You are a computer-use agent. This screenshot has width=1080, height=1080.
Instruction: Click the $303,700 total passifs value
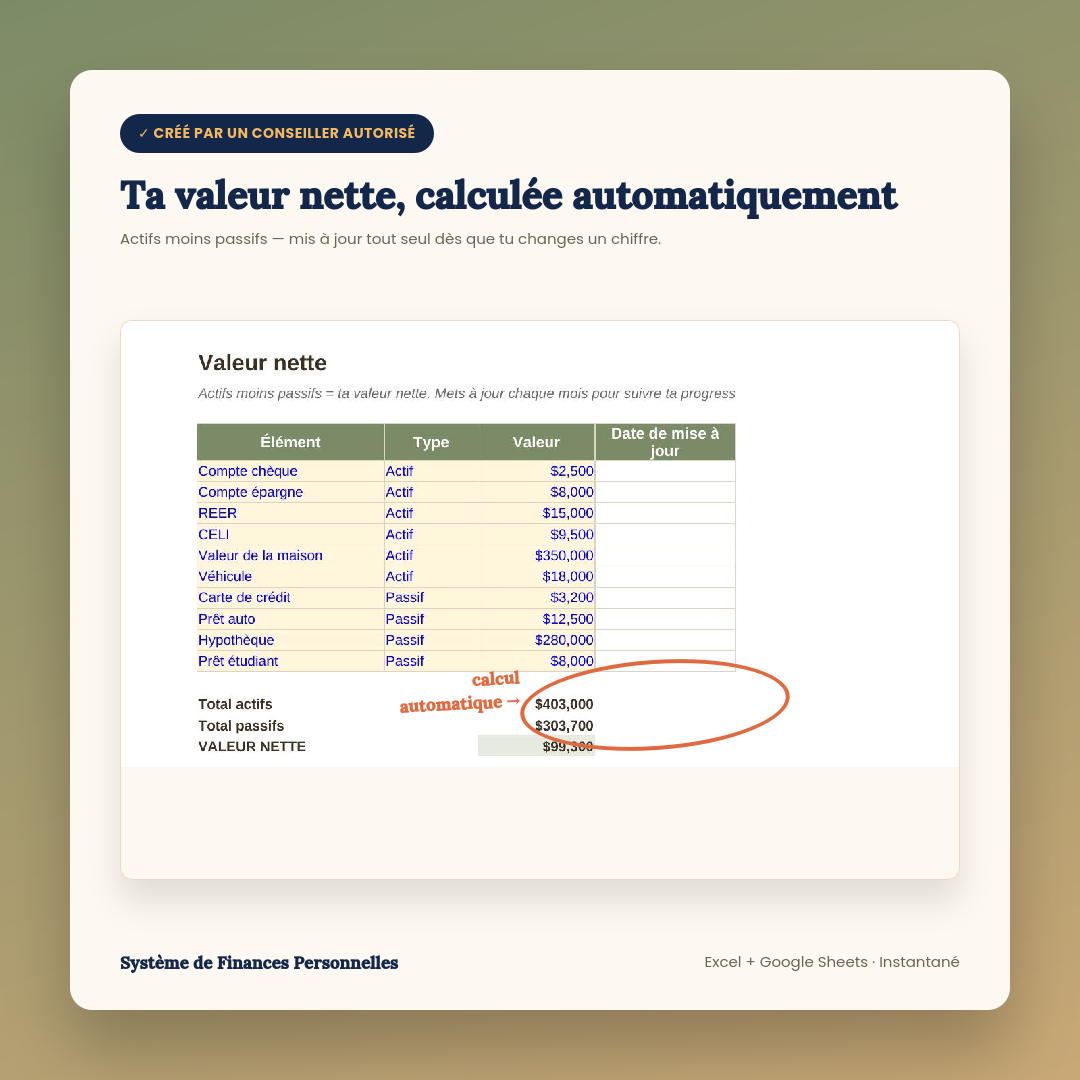pos(563,726)
